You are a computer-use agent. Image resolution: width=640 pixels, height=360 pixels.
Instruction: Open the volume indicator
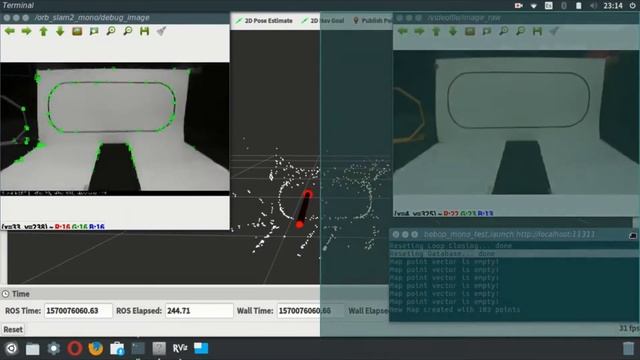click(x=593, y=6)
